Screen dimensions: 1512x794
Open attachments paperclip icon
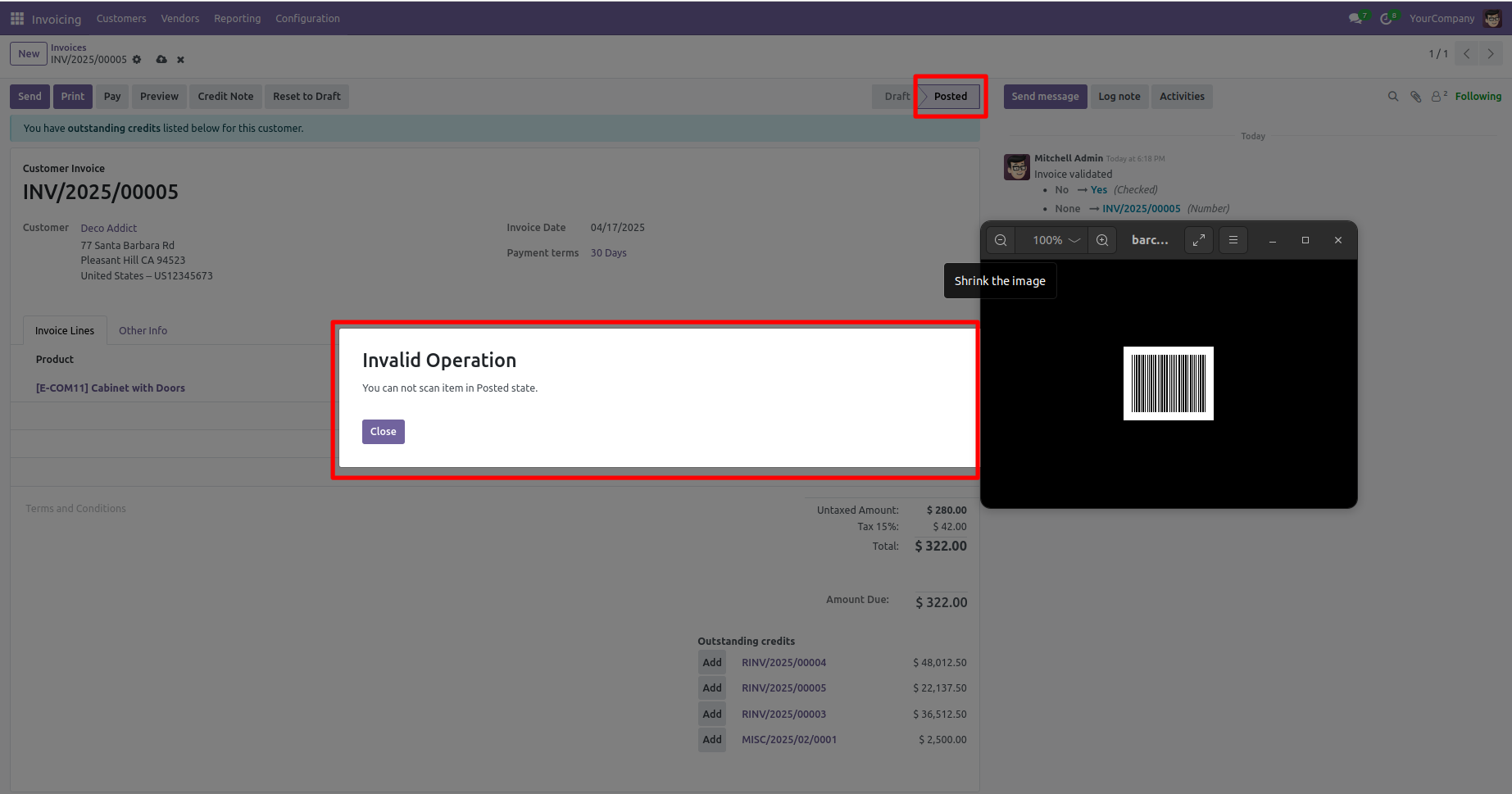[x=1415, y=97]
